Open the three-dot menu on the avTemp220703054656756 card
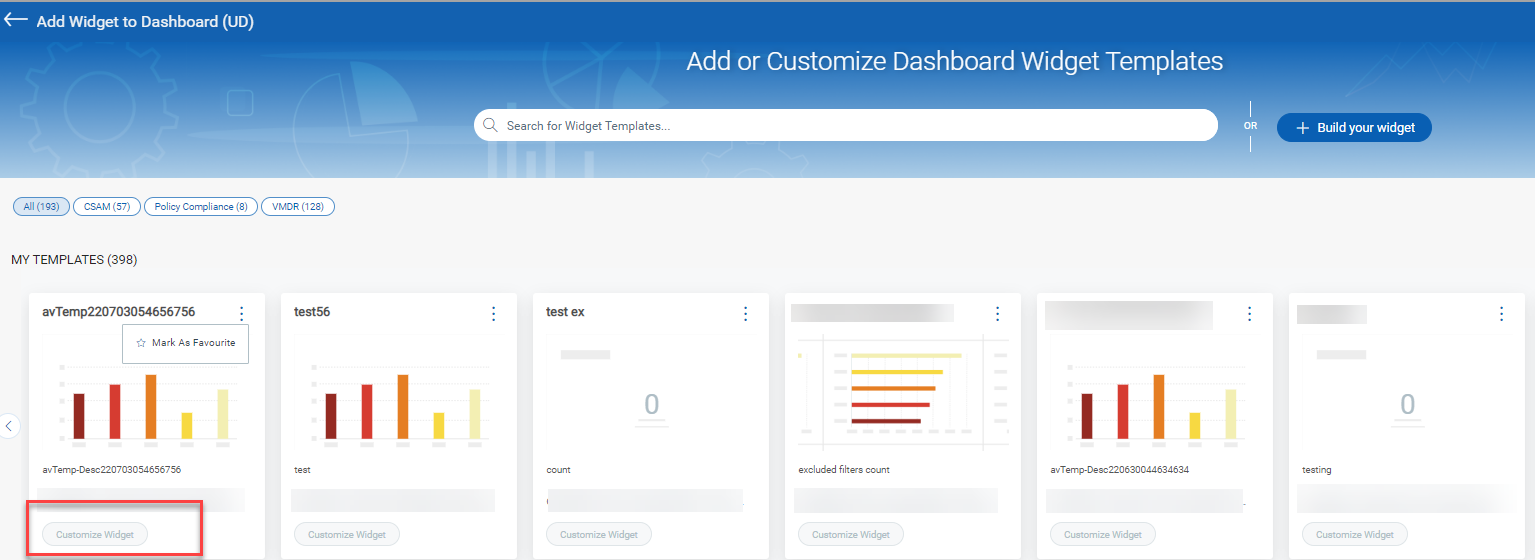The width and height of the screenshot is (1535, 560). 241,314
